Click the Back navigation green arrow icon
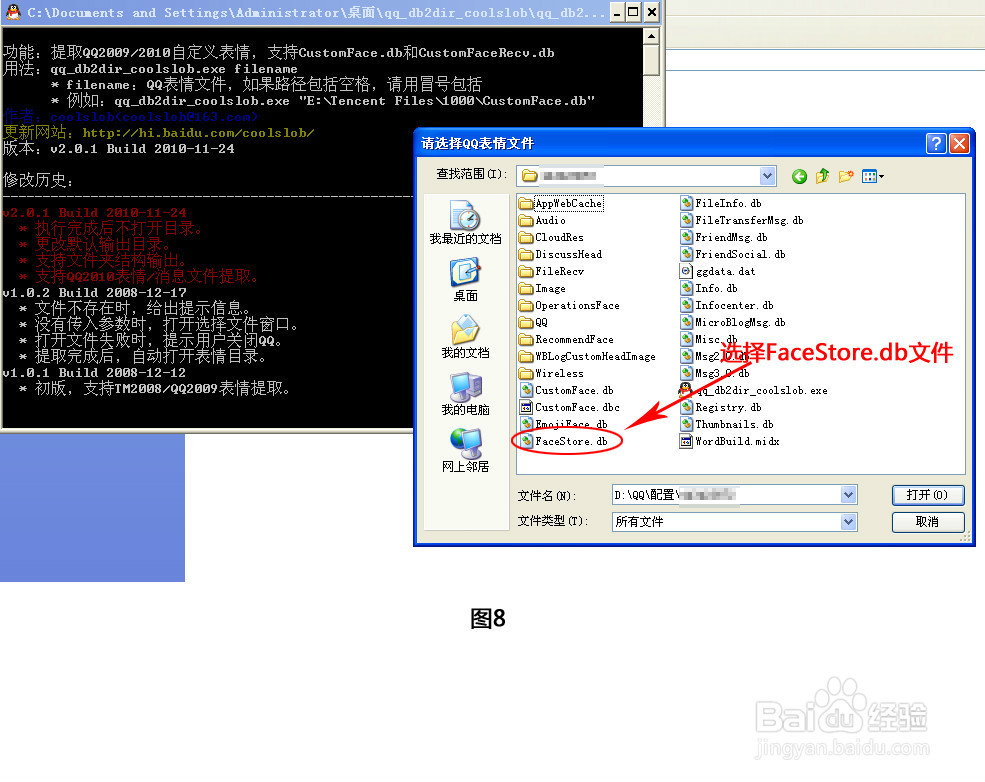The image size is (985, 782). [799, 176]
